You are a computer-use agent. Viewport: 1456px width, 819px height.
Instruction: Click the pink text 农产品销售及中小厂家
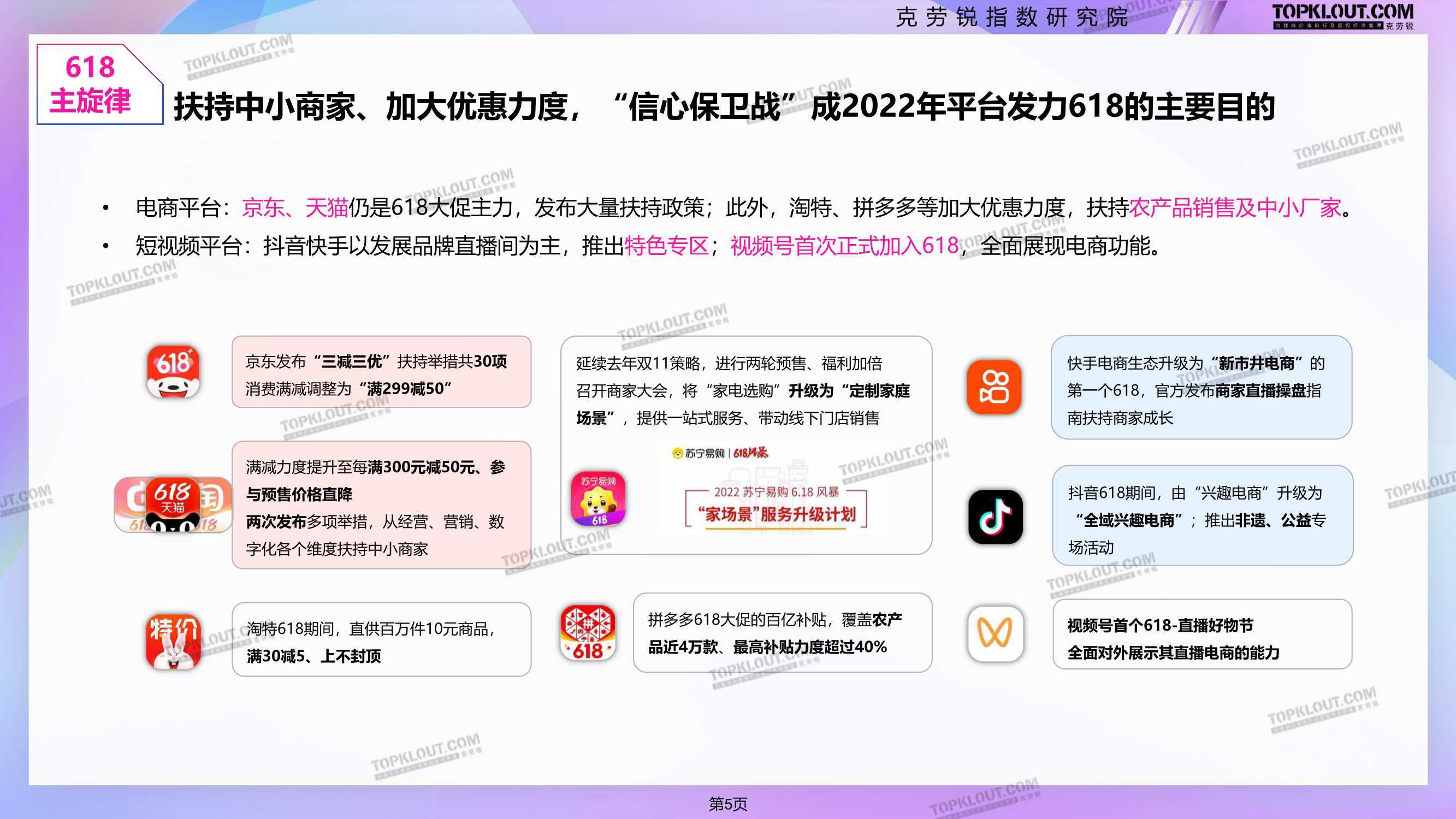click(1235, 207)
